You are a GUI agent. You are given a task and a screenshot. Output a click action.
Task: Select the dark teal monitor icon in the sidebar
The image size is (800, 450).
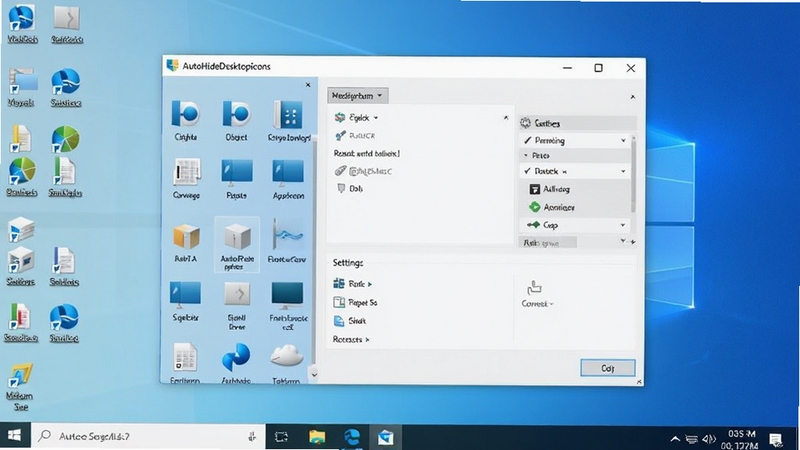[287, 295]
